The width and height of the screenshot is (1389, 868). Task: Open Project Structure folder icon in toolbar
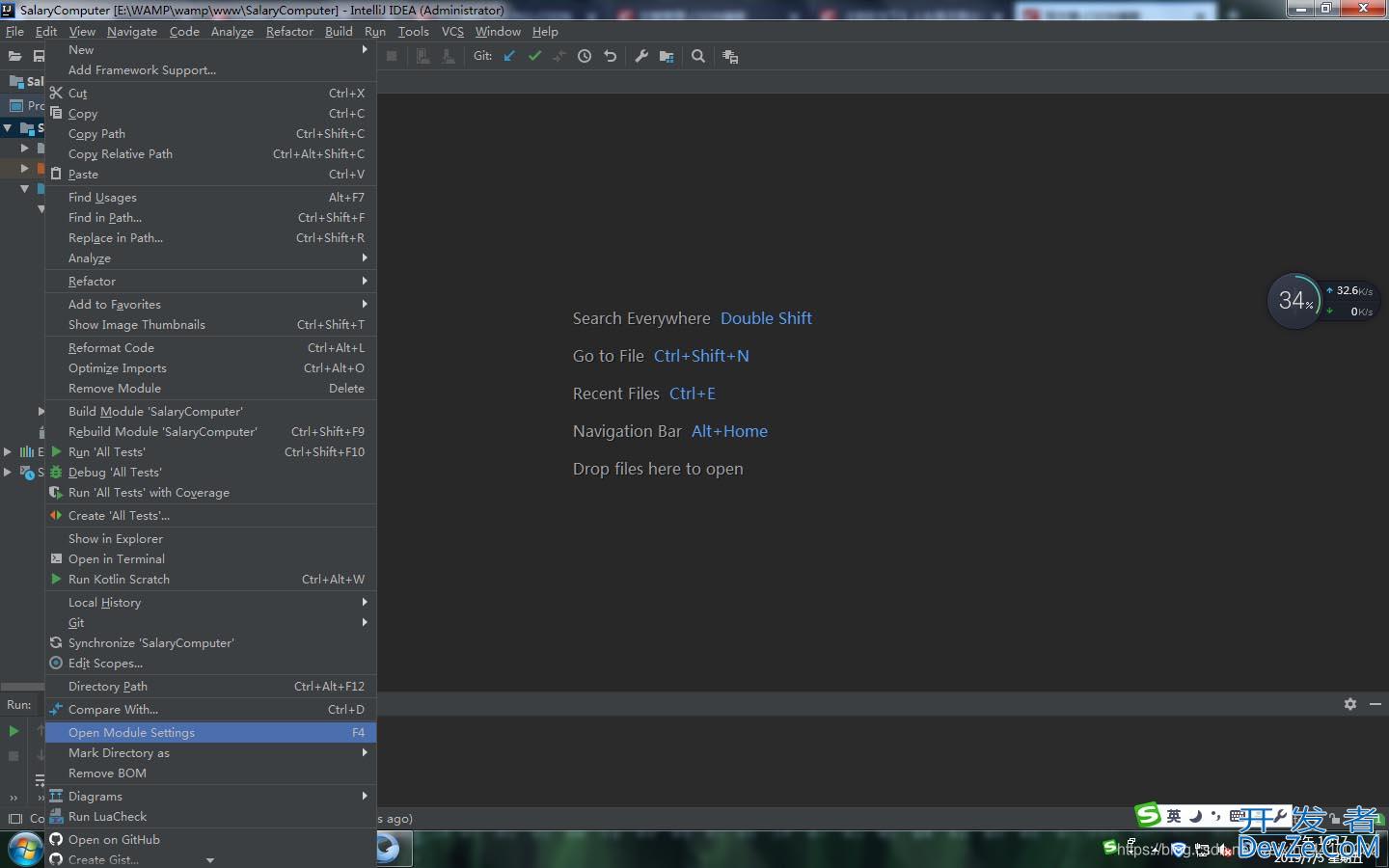point(667,56)
